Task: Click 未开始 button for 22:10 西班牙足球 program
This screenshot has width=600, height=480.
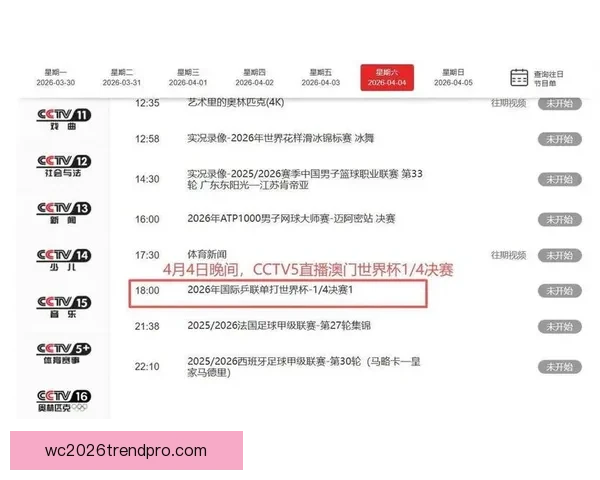Action: coord(560,367)
